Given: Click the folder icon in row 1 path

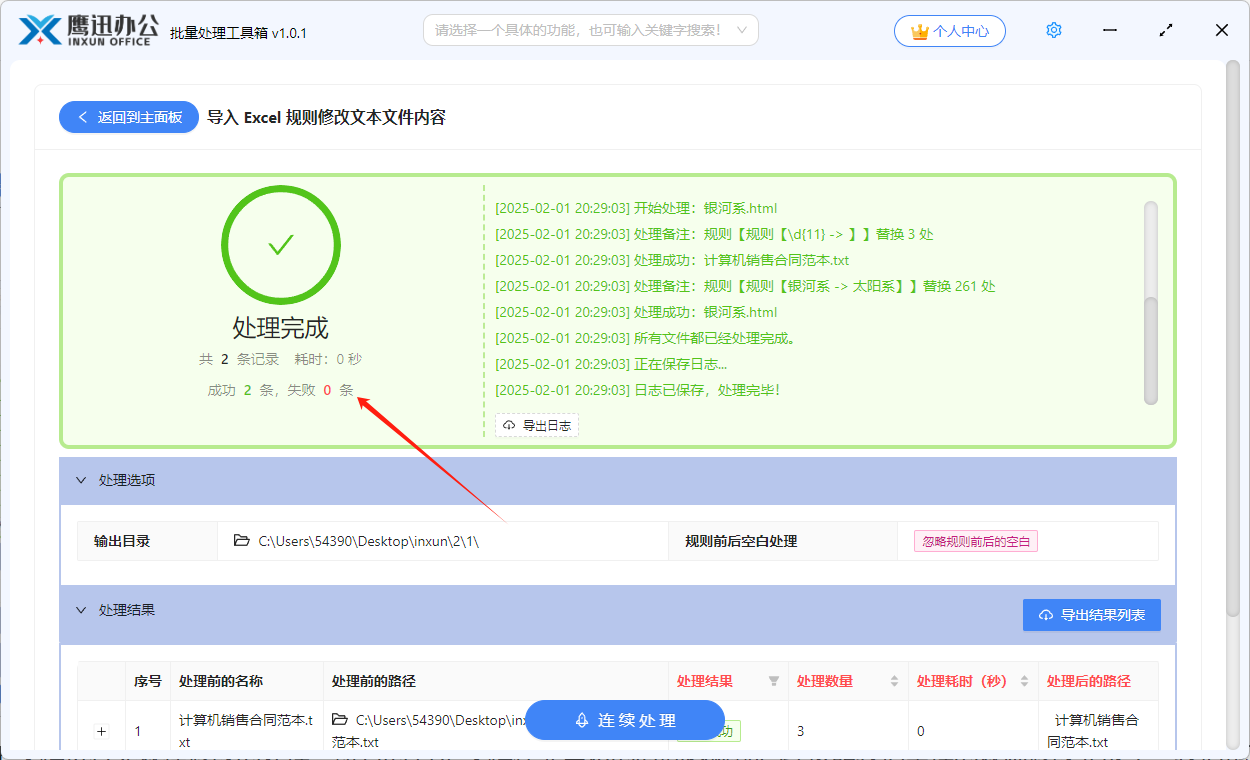Looking at the screenshot, I should [341, 718].
